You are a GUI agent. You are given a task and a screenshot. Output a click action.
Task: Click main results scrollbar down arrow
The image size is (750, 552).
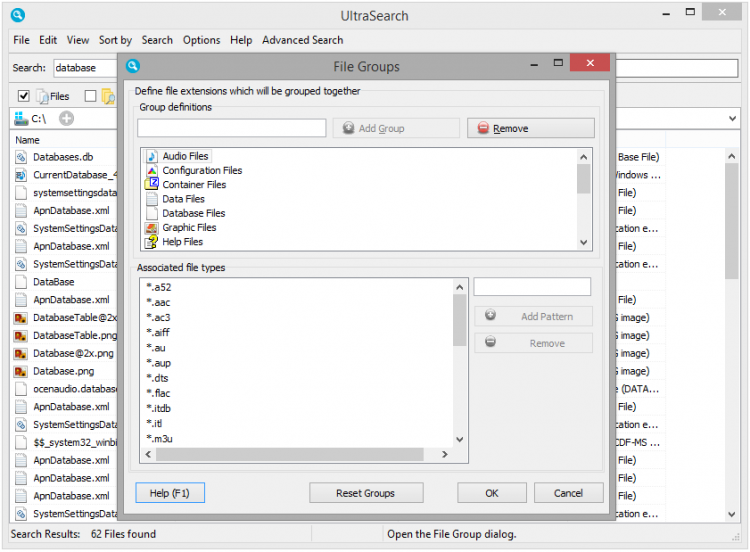coord(731,515)
